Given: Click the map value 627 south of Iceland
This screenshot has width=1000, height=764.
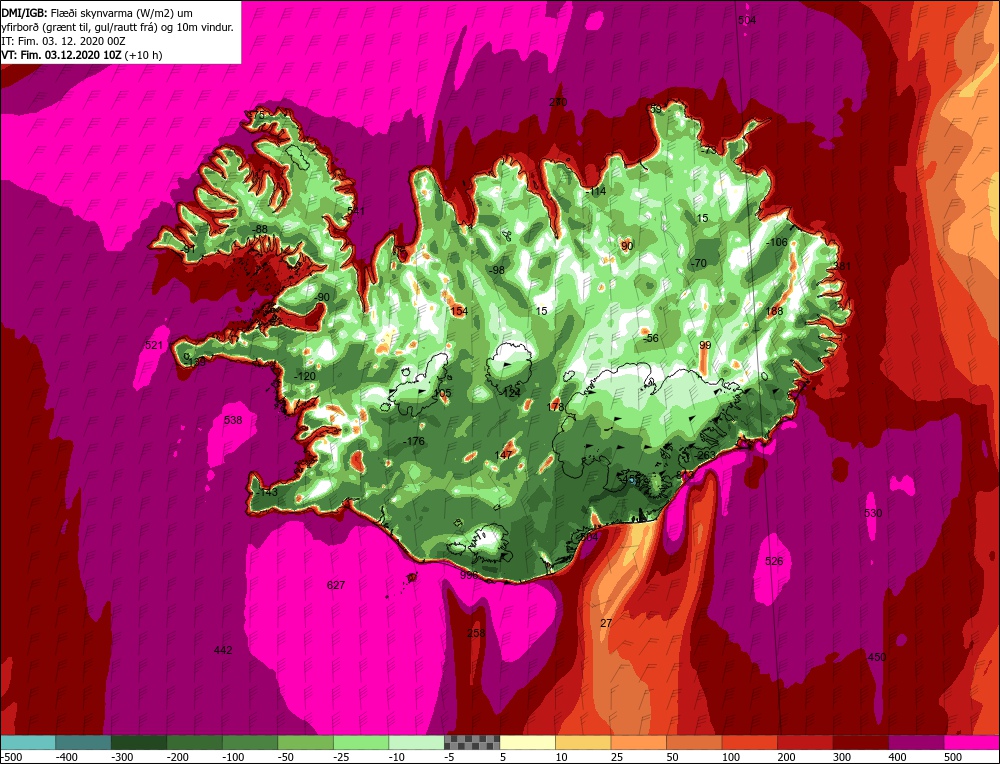Looking at the screenshot, I should [335, 585].
